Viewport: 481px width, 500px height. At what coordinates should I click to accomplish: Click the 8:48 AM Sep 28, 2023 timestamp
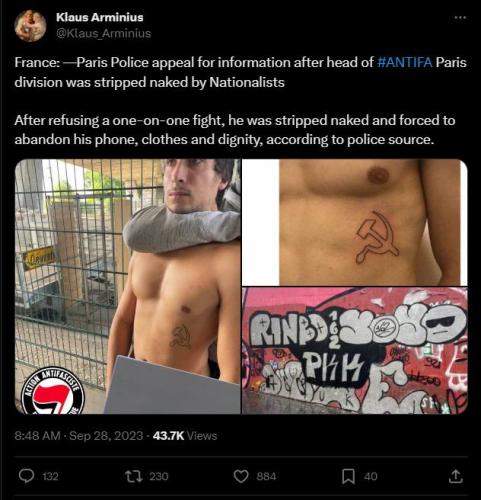(79, 436)
